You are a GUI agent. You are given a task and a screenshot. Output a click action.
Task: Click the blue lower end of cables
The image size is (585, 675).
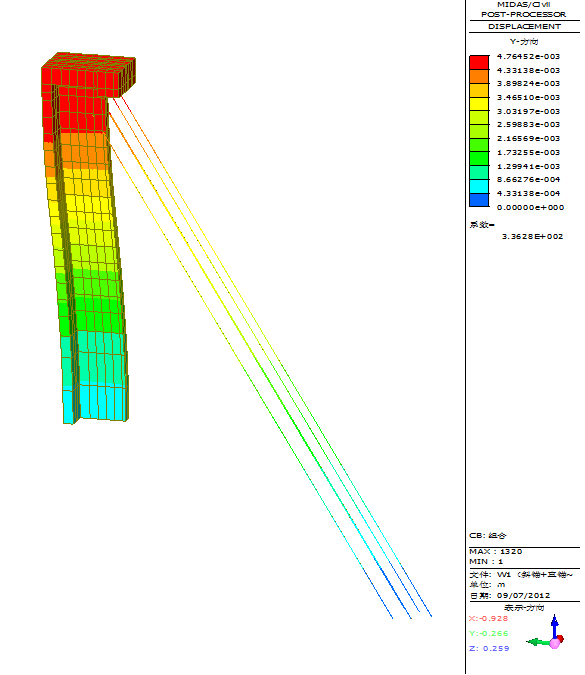click(x=409, y=603)
